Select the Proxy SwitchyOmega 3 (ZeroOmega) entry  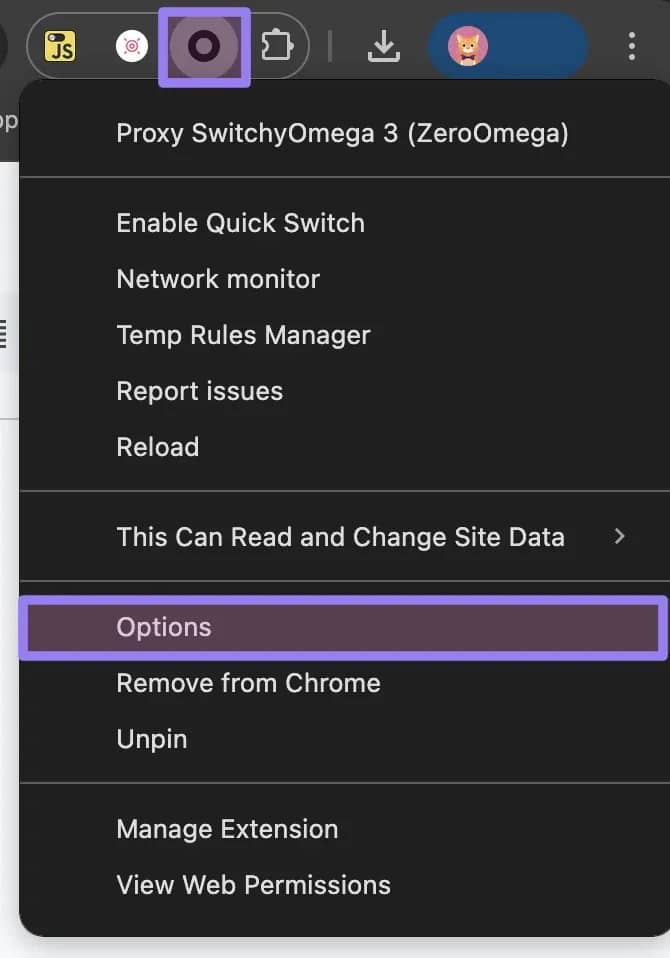click(342, 133)
